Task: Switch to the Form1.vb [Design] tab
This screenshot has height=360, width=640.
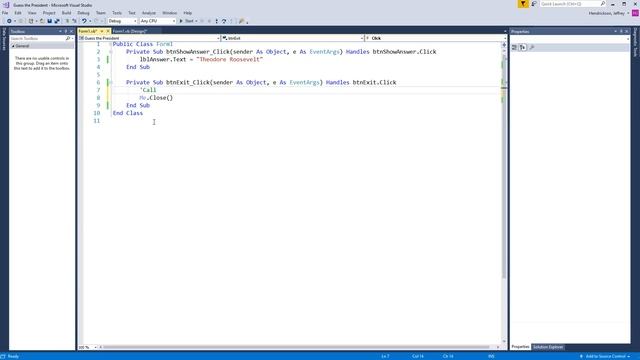Action: (130, 31)
